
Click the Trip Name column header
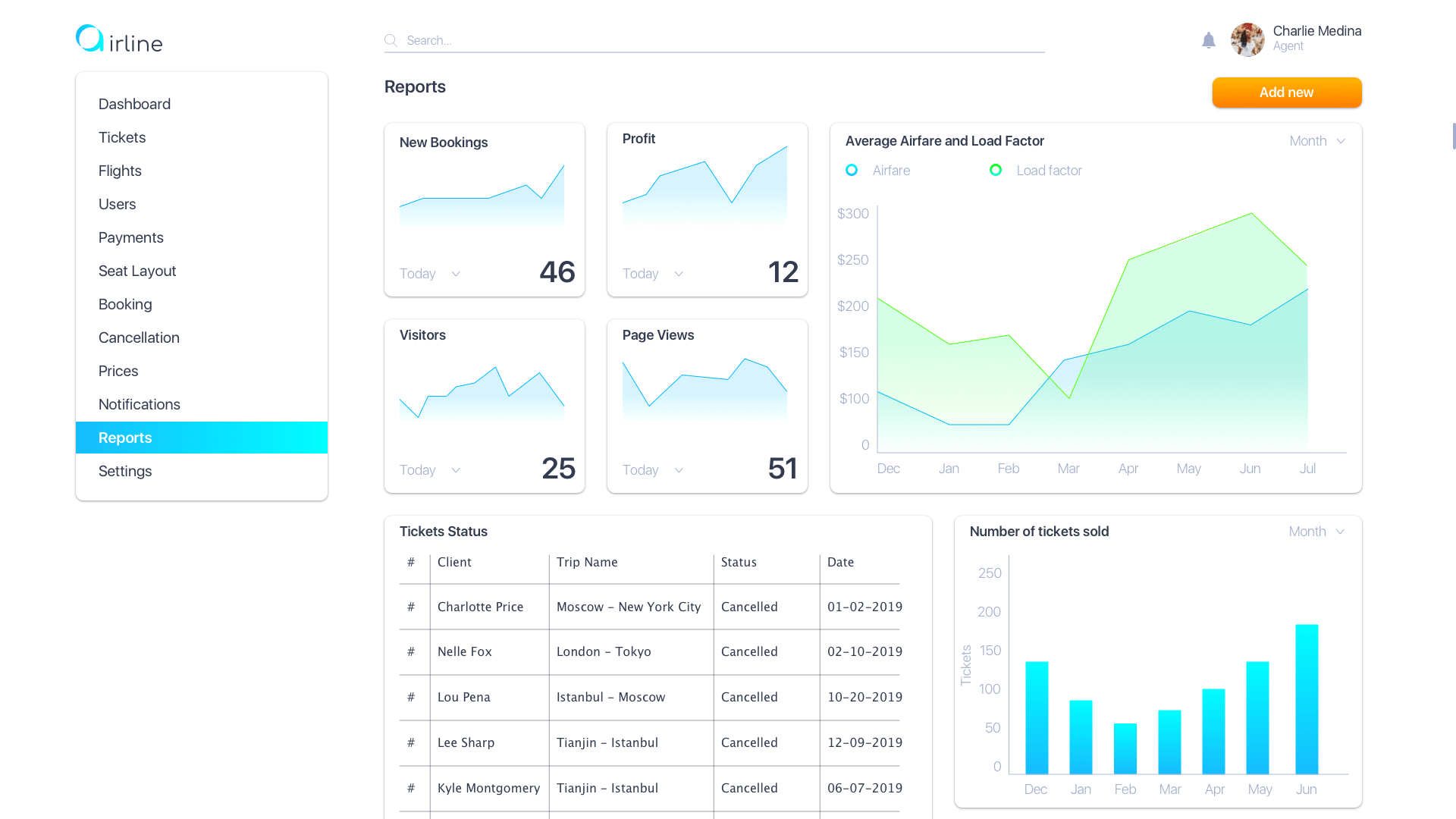(x=587, y=562)
